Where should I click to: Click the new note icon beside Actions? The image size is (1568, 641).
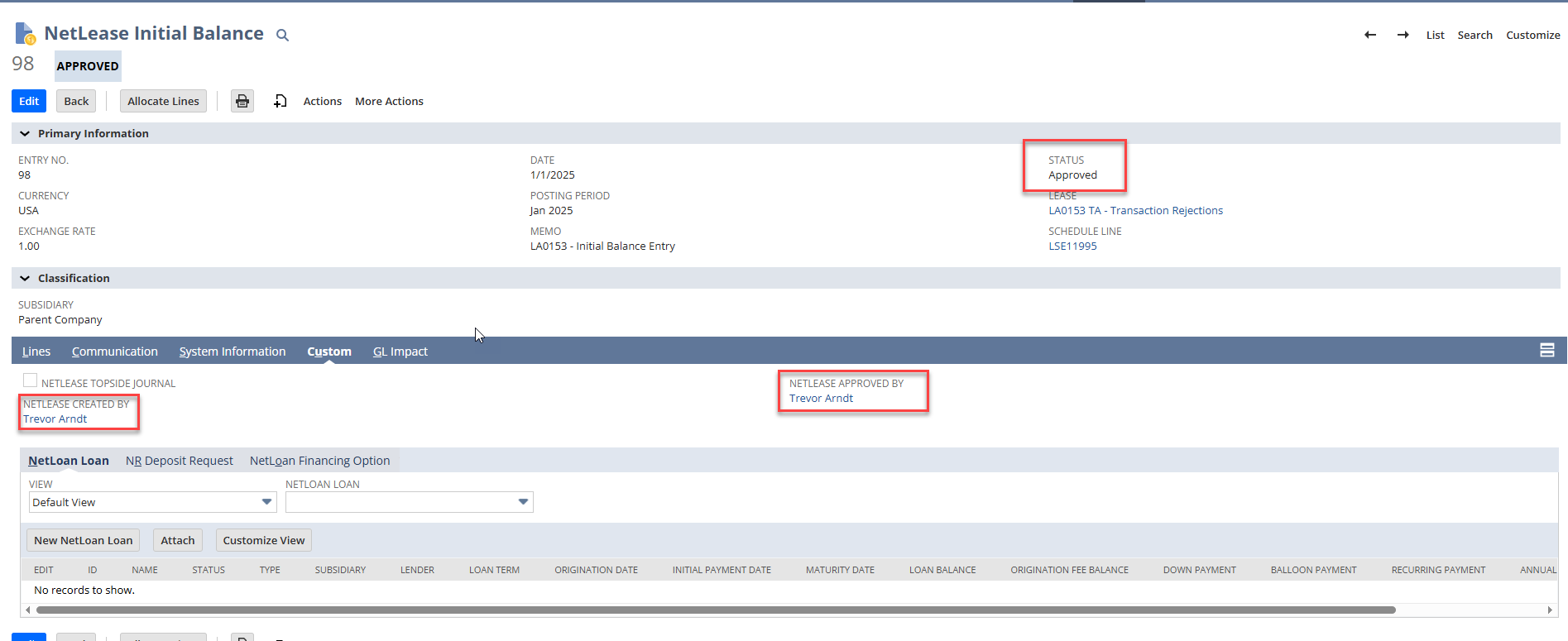click(x=281, y=101)
